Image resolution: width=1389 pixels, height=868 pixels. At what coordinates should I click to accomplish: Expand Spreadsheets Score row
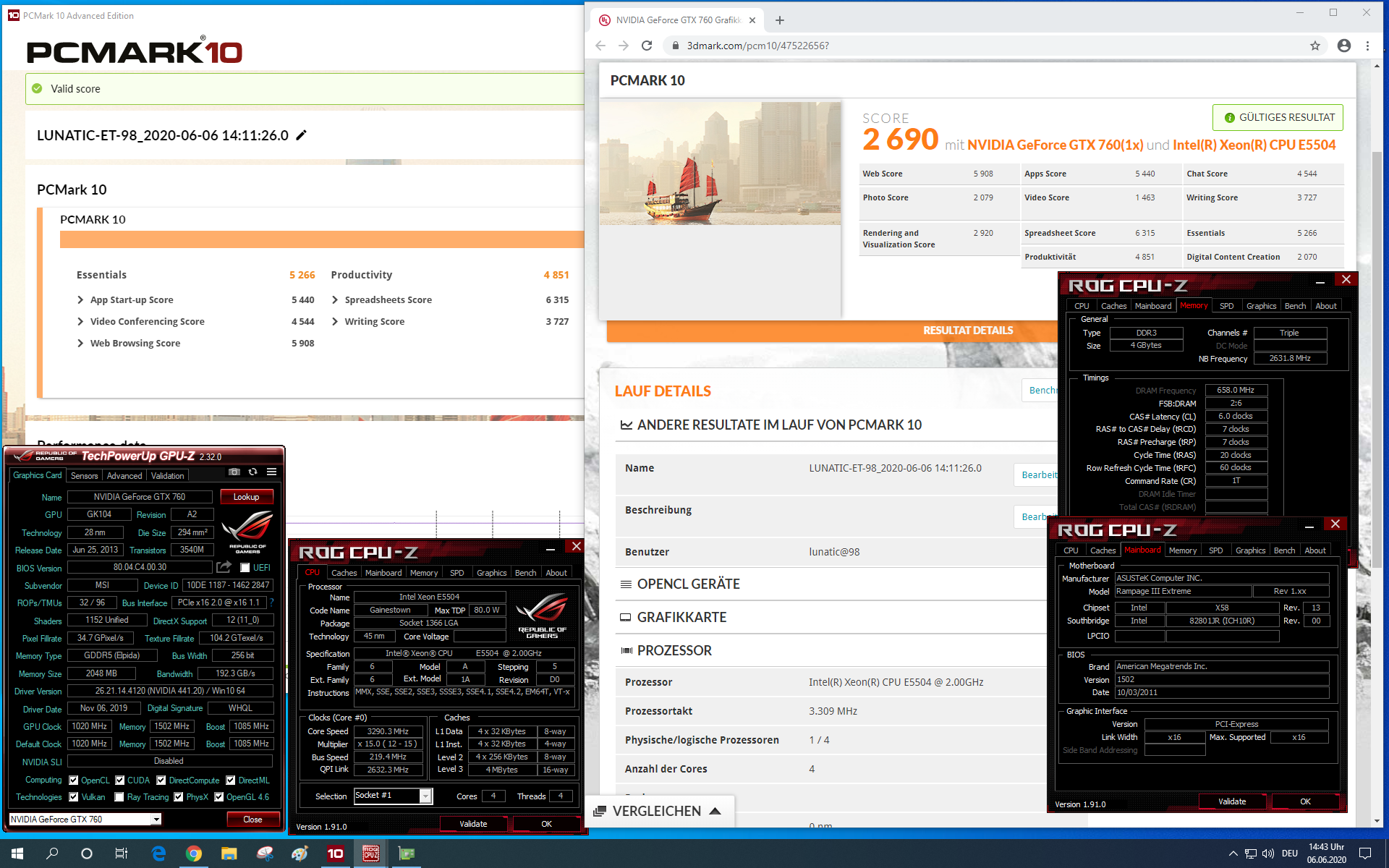[x=335, y=300]
